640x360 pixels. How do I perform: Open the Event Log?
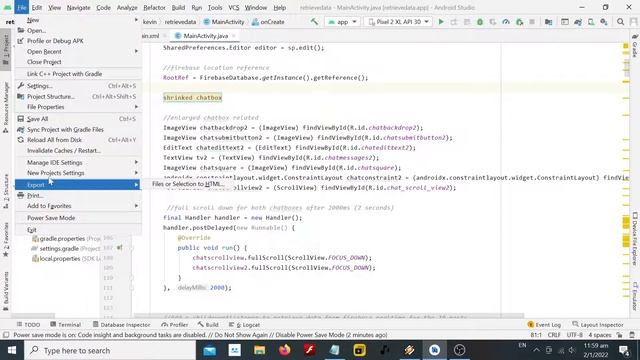pyautogui.click(x=544, y=325)
